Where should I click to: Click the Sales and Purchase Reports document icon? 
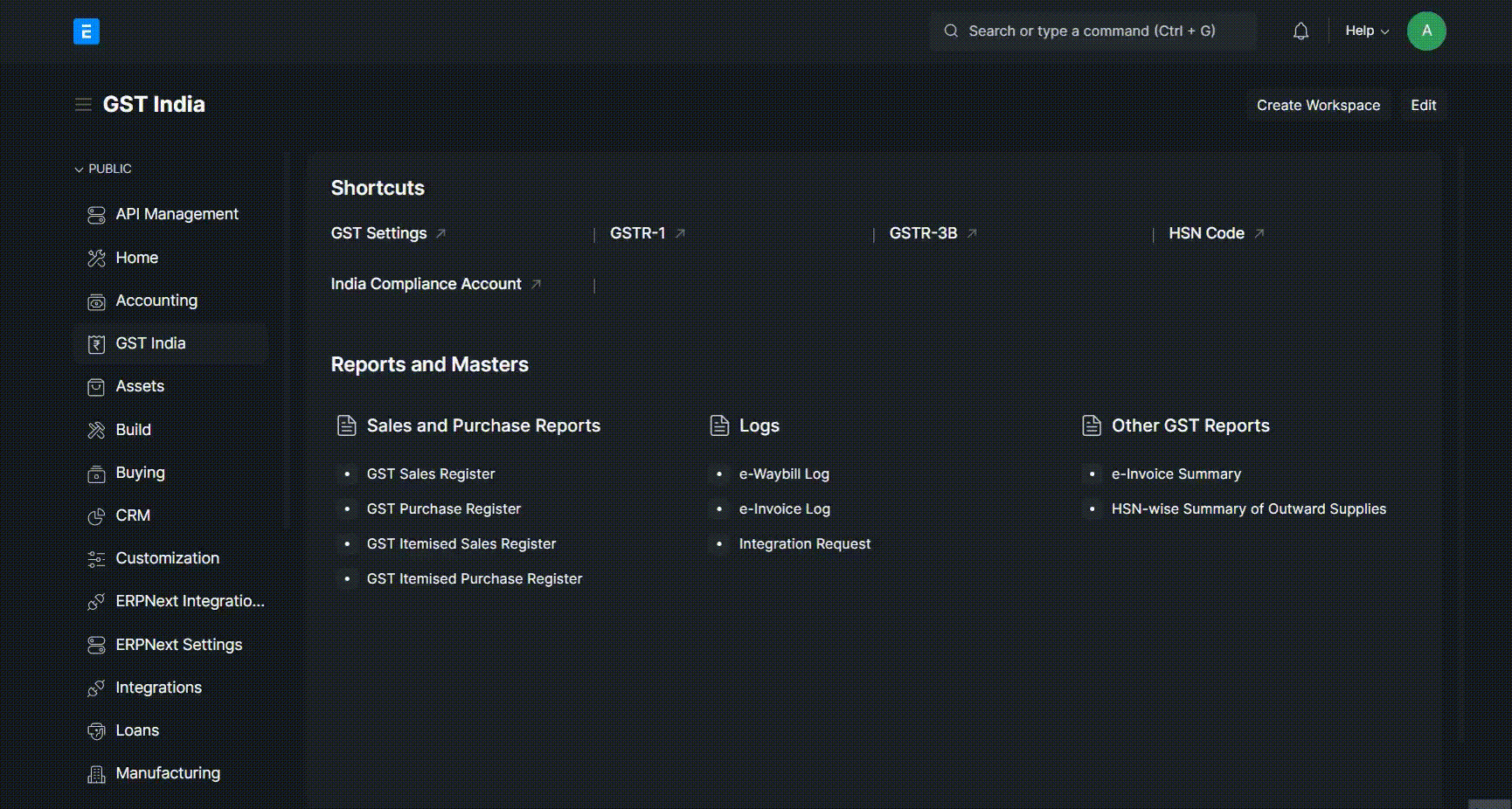(347, 425)
